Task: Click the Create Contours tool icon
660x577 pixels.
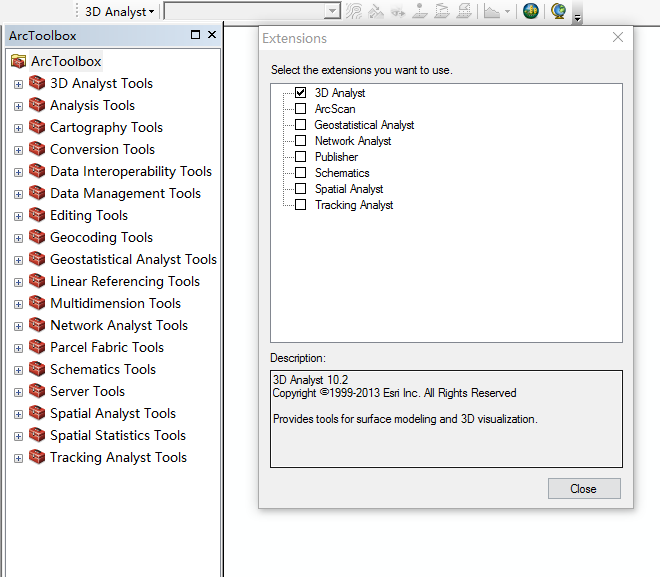Action: click(x=354, y=11)
